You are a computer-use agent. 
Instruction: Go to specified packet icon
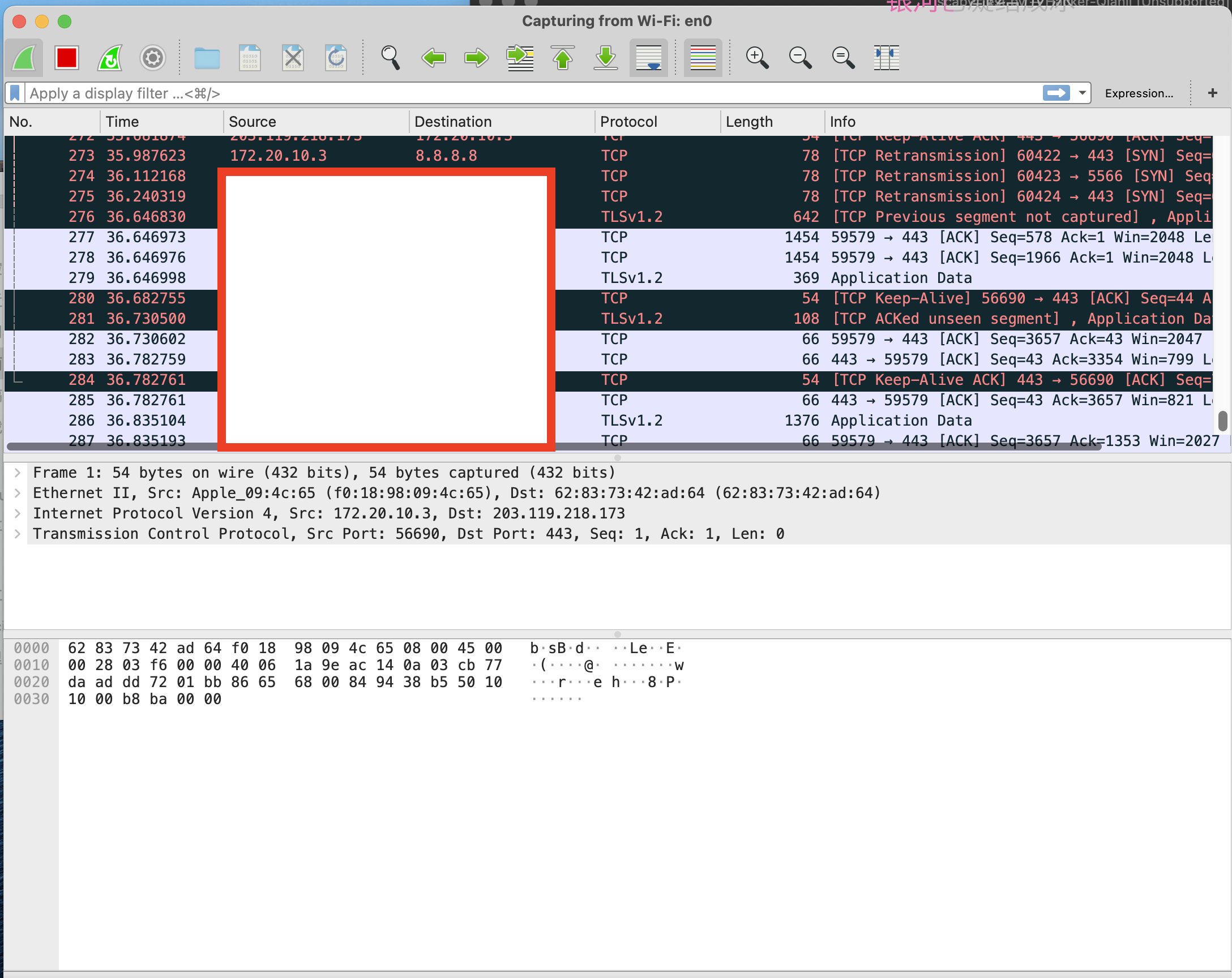(520, 58)
